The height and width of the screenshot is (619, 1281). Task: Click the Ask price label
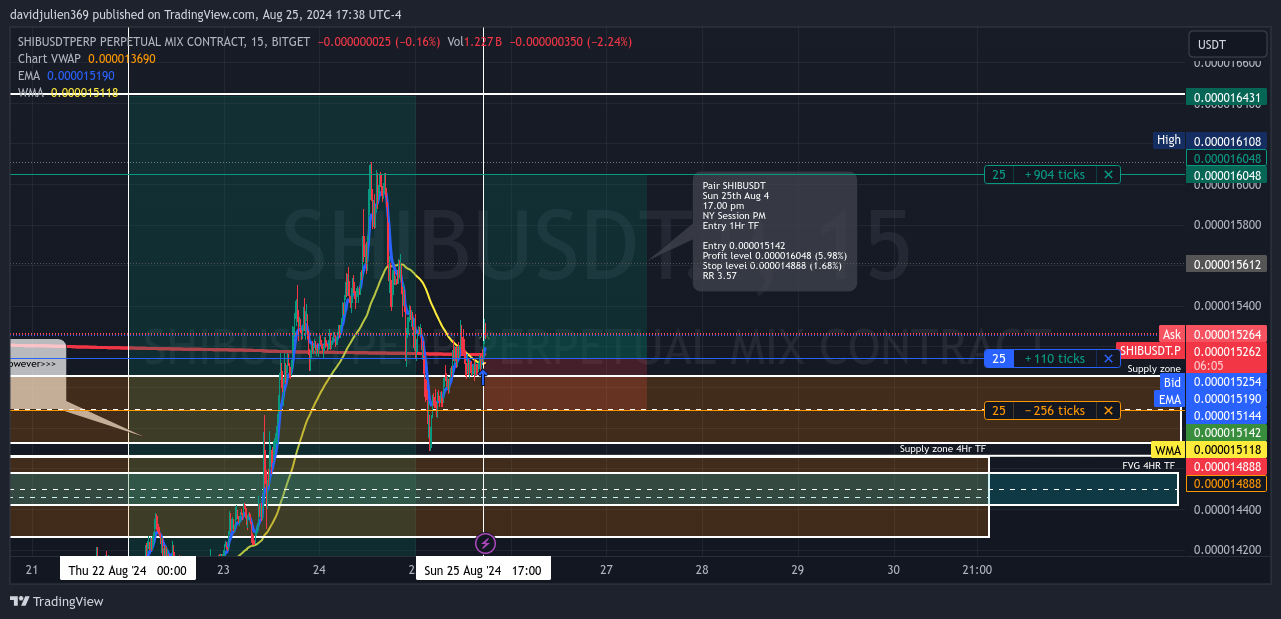pos(1171,334)
